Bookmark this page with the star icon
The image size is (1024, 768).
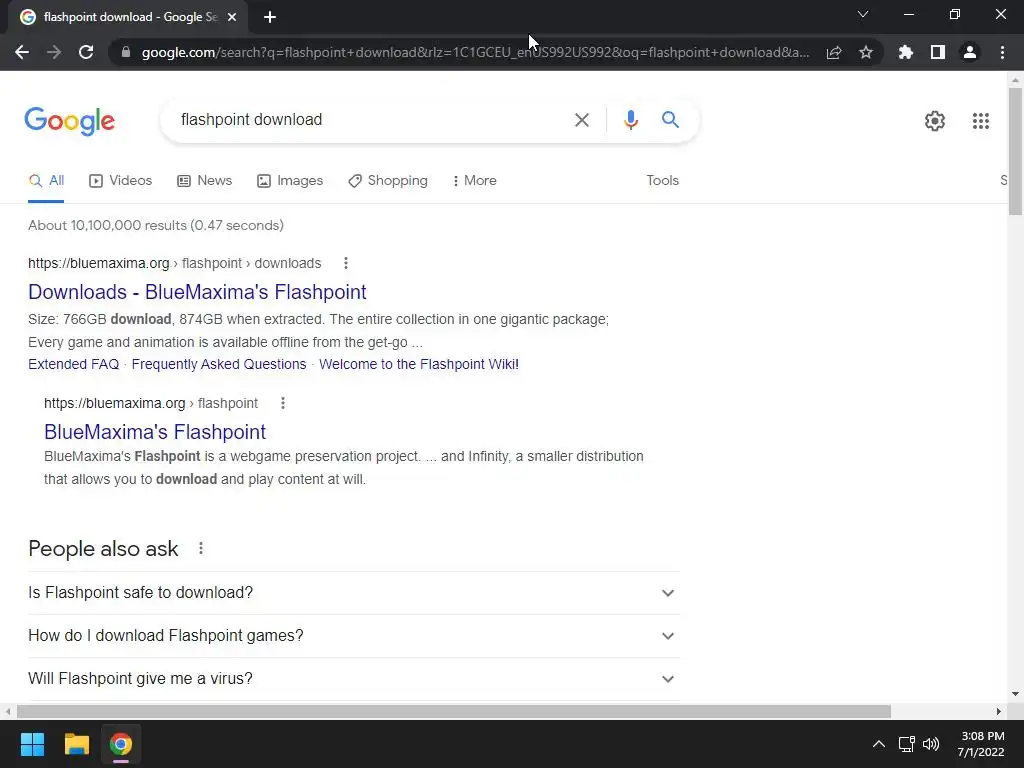(x=866, y=52)
